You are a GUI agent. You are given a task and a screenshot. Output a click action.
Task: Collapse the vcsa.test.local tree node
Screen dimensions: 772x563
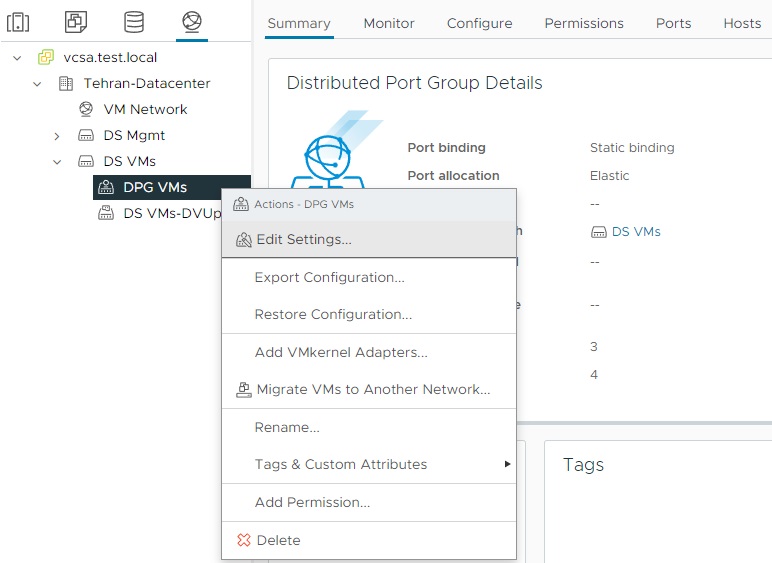(17, 58)
